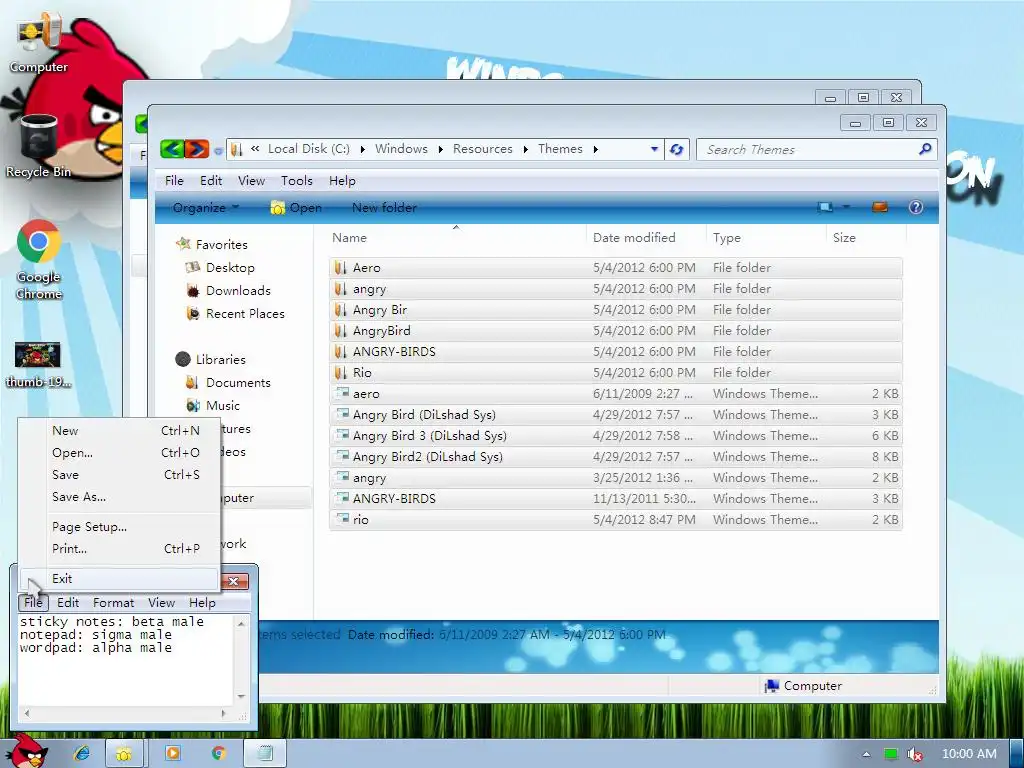
Task: Select the ANGRY-BIRDS folder row
Action: (x=616, y=352)
